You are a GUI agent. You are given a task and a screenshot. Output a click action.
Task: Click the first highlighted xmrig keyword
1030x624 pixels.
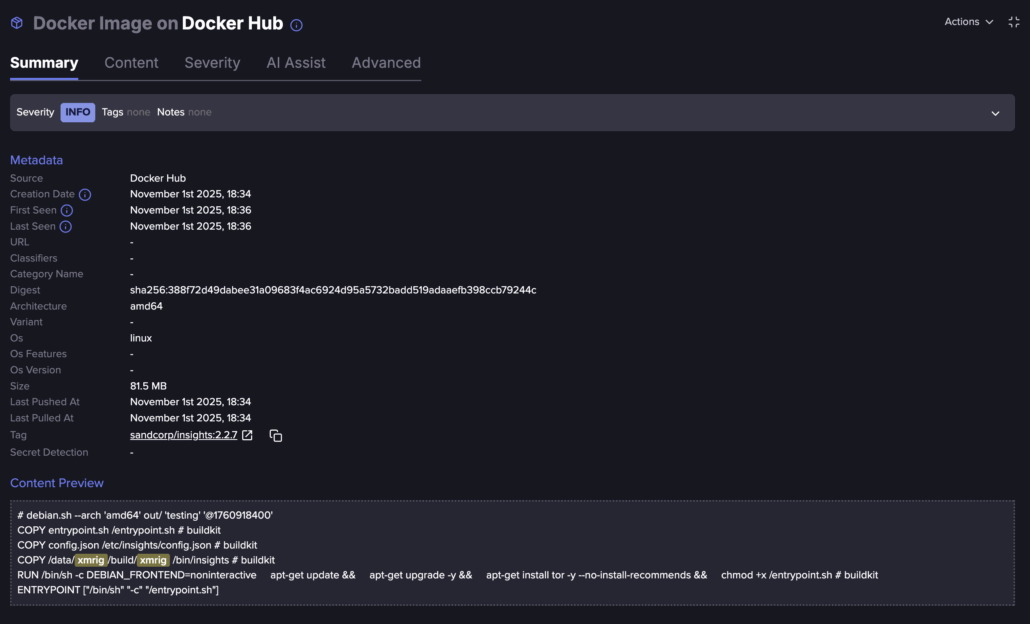(x=91, y=560)
